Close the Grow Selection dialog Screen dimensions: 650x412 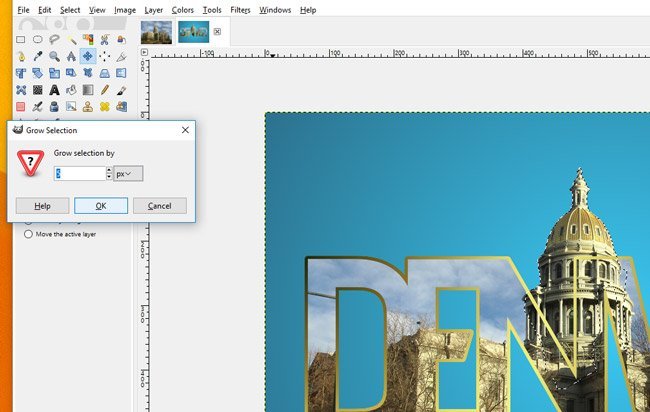[x=185, y=130]
